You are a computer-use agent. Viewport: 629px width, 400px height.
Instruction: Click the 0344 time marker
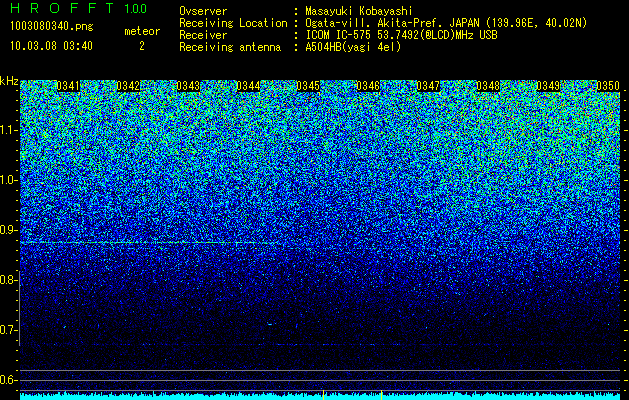248,86
